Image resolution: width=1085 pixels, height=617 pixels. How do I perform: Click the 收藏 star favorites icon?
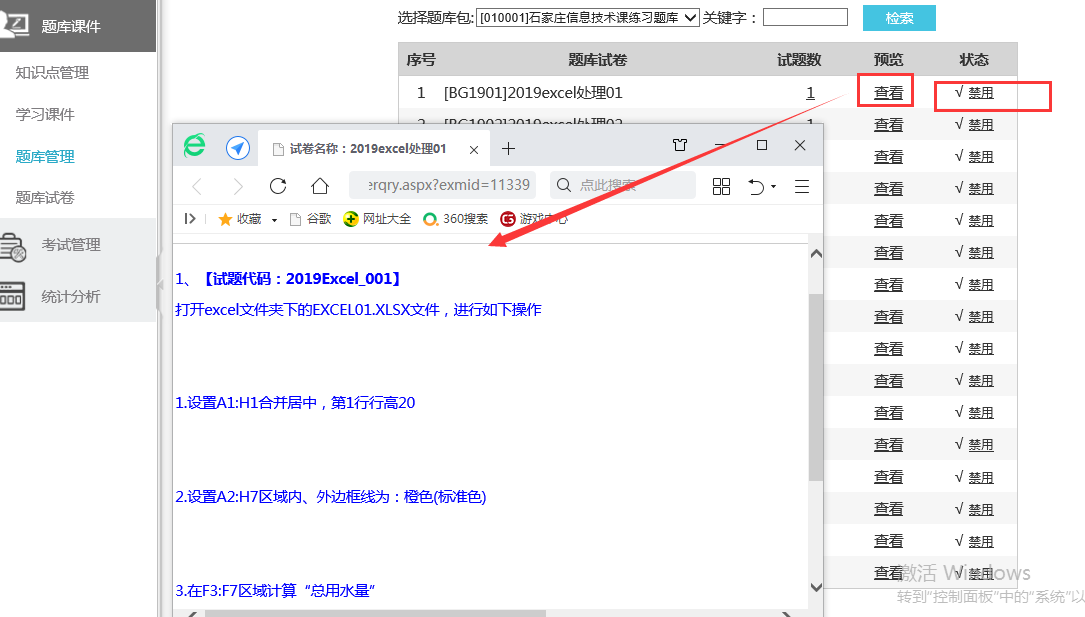tap(225, 219)
